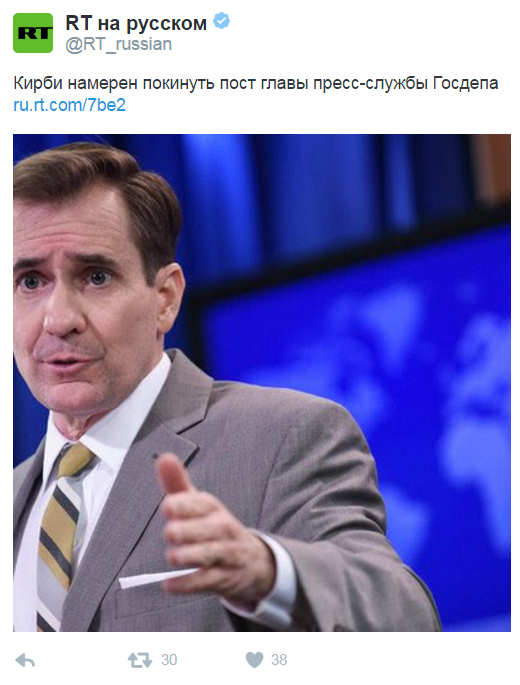Open the attached photo of the spokesman
520x685 pixels.
click(x=262, y=383)
